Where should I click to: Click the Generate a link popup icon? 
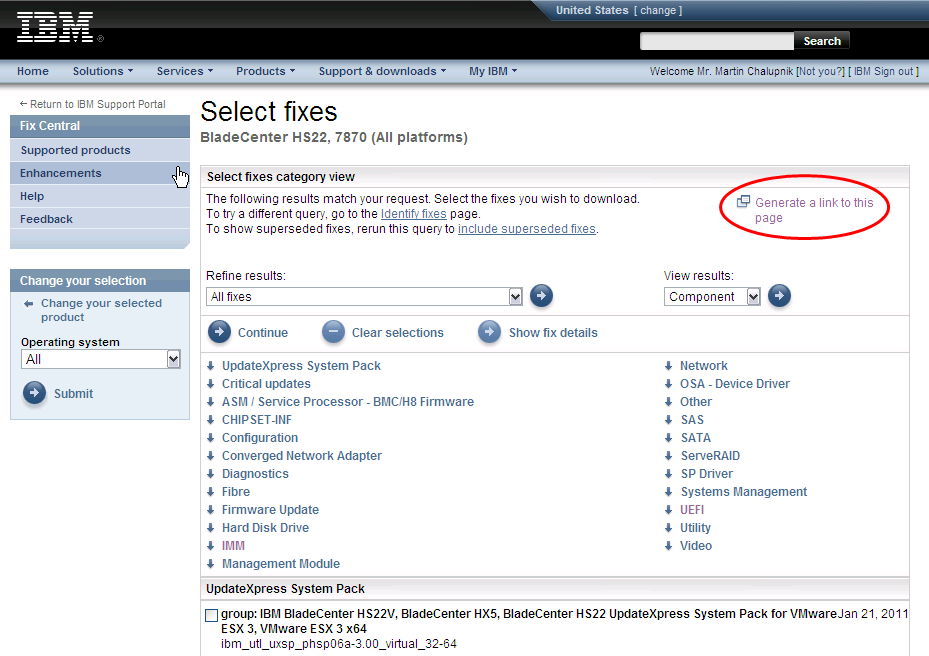click(743, 202)
